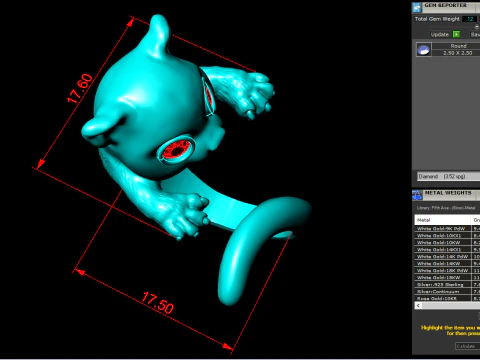Click the Calculate button in Metal Weights

tap(467, 346)
